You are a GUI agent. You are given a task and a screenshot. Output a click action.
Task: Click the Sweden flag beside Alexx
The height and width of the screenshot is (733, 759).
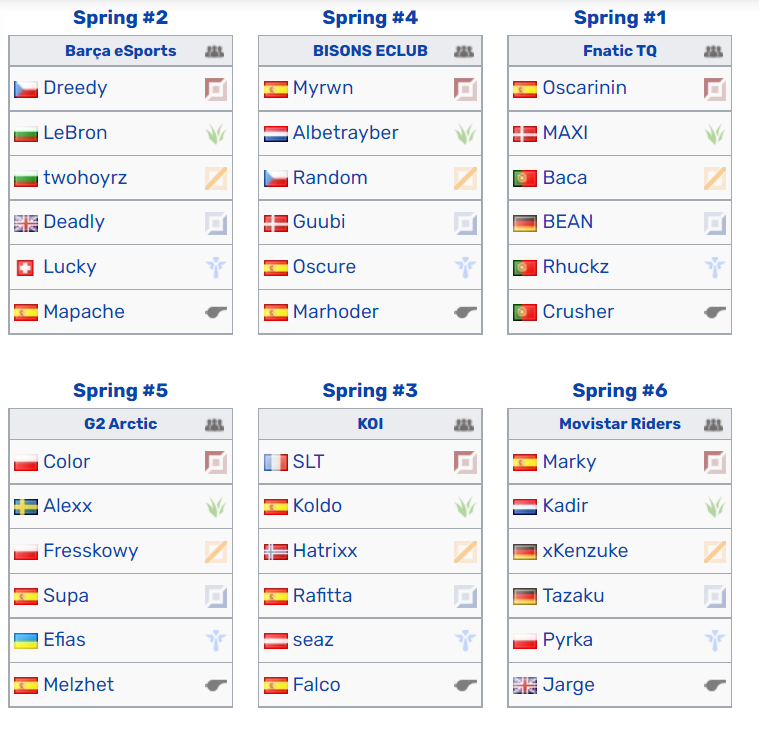[26, 507]
